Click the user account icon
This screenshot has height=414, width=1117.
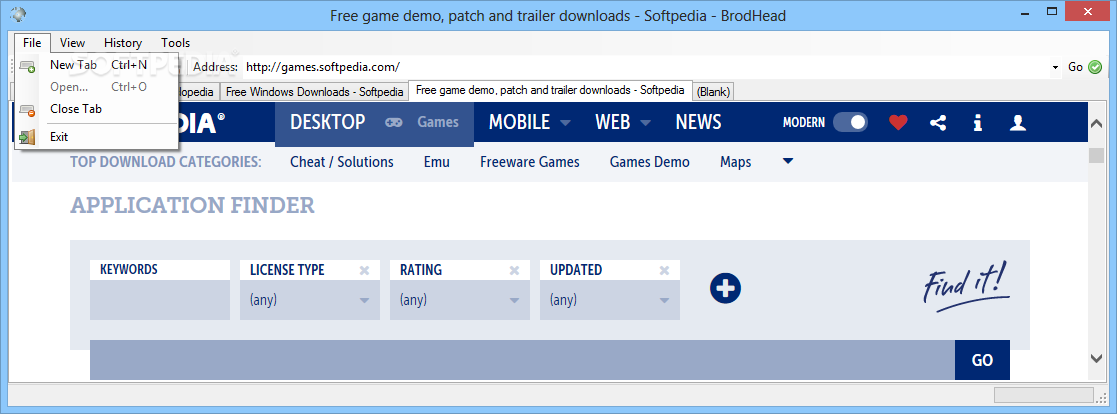tap(1018, 123)
